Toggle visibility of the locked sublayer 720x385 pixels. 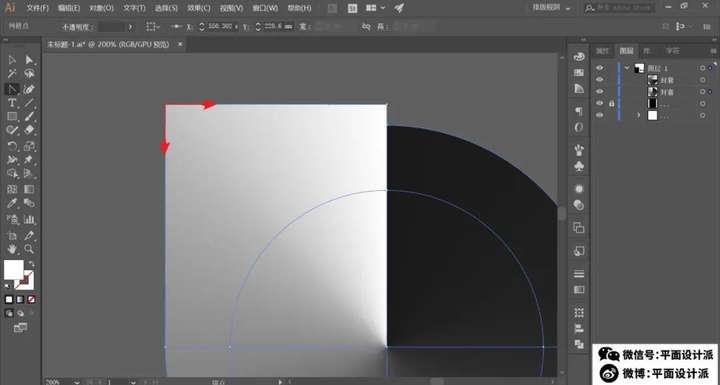click(599, 103)
